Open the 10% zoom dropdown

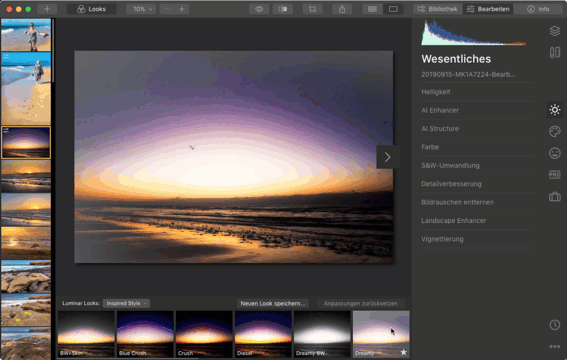tap(141, 9)
